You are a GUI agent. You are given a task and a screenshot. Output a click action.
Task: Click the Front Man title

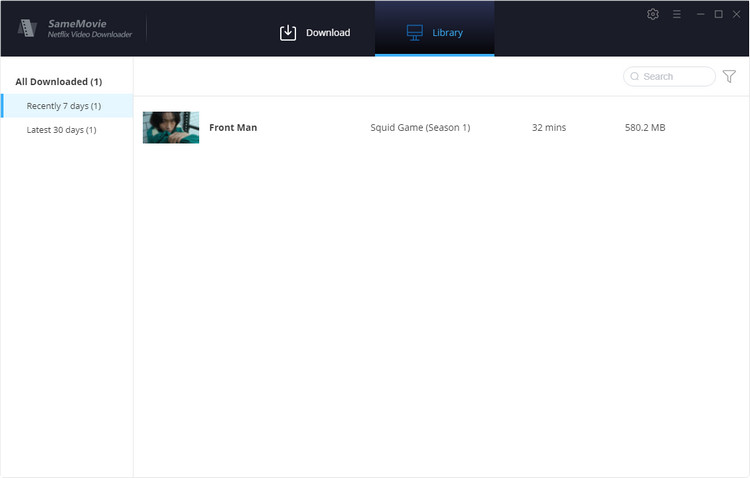[x=233, y=128]
